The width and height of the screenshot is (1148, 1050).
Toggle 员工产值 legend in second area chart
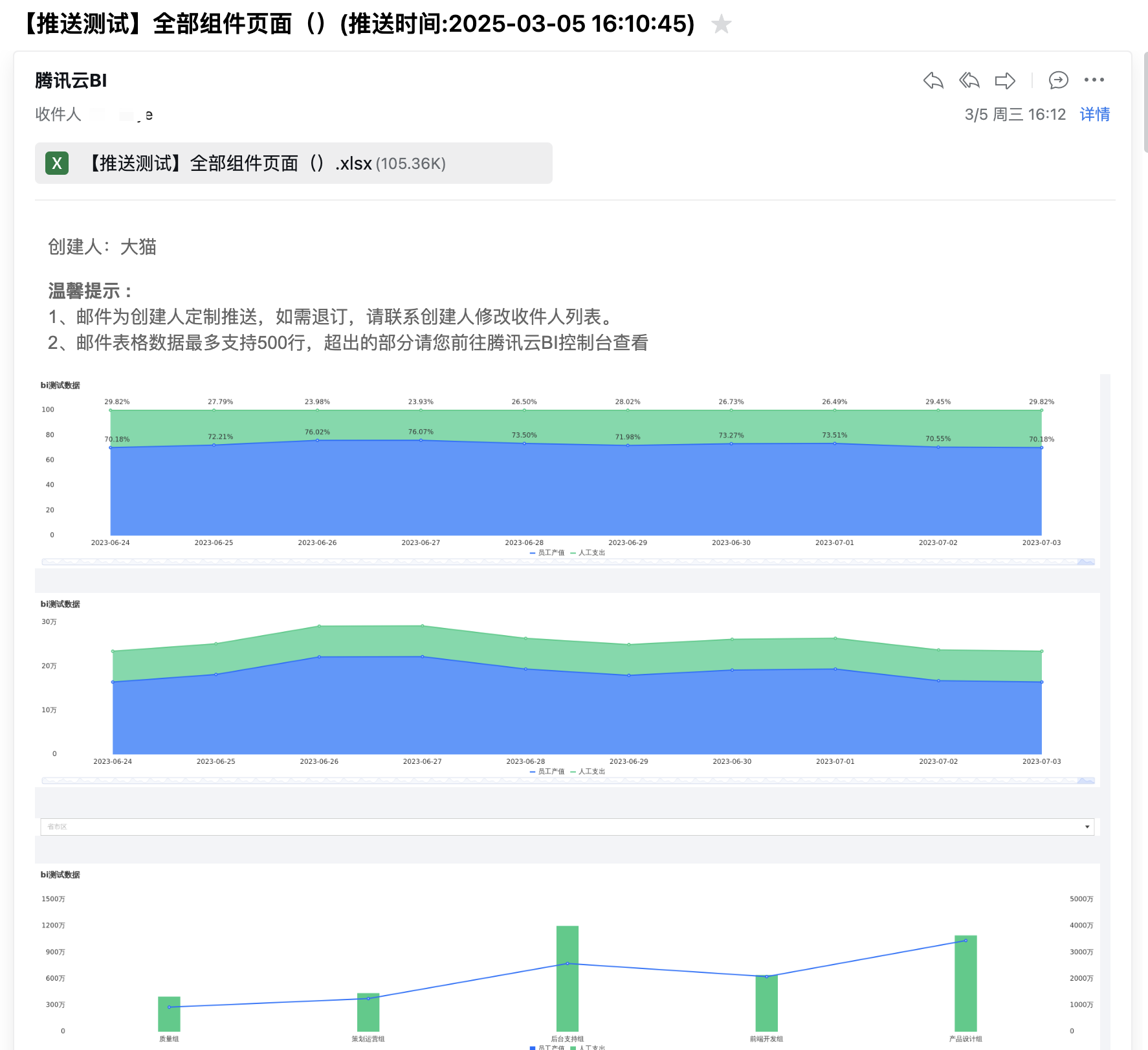[x=547, y=772]
